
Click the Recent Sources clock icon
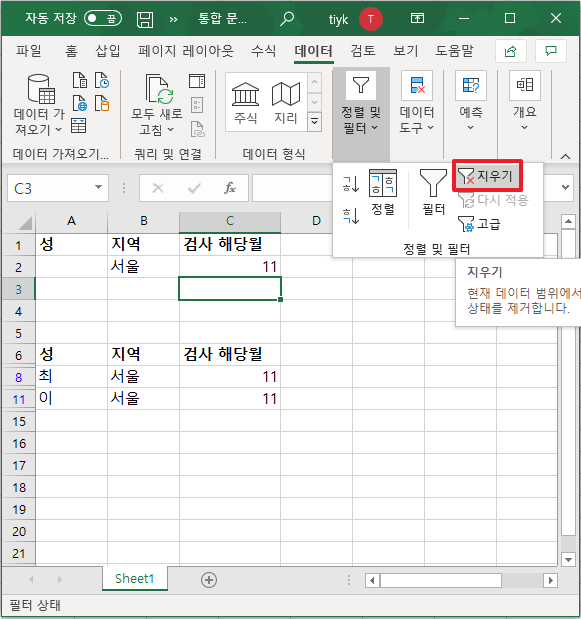click(102, 80)
